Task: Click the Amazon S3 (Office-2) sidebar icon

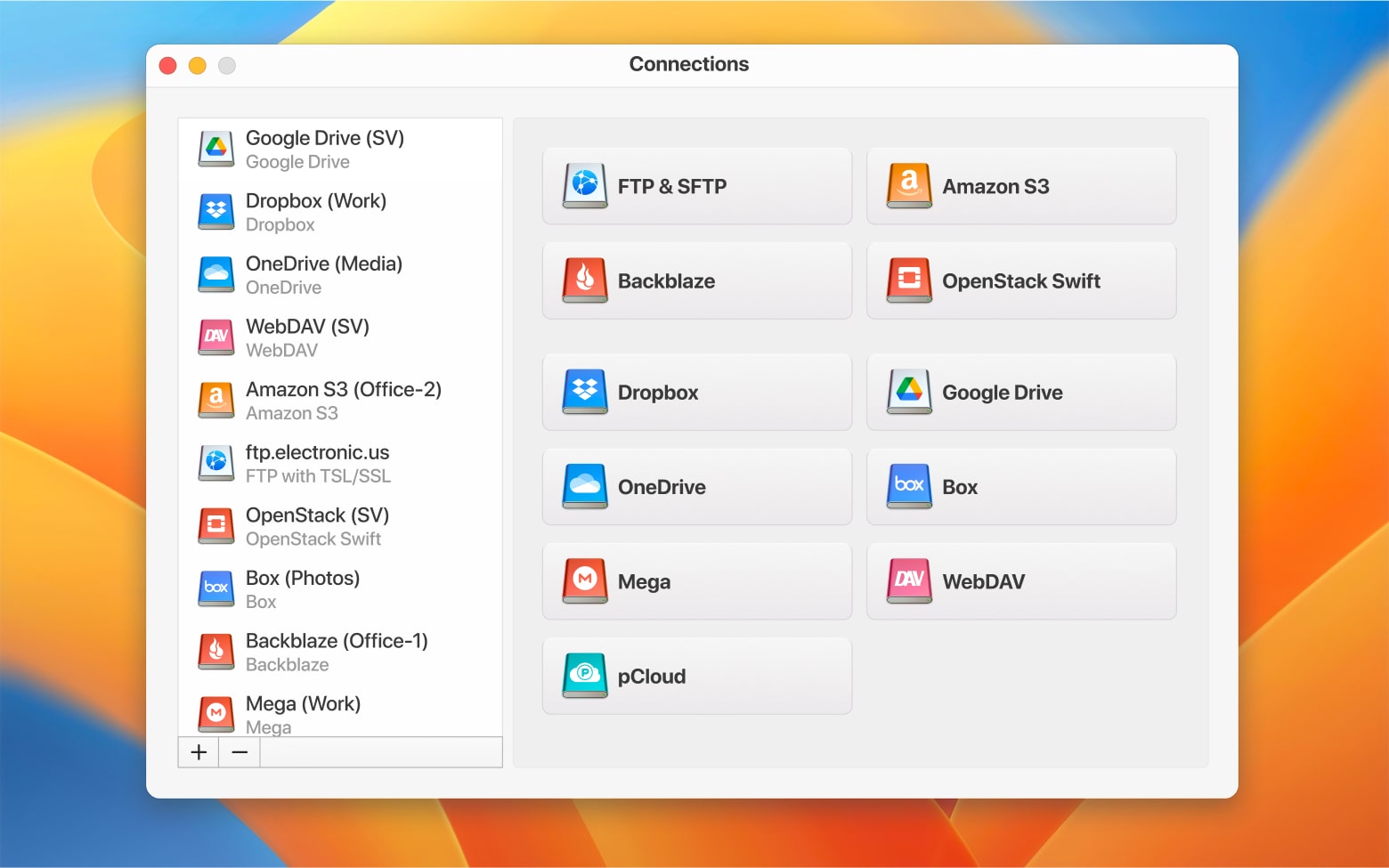Action: (215, 400)
